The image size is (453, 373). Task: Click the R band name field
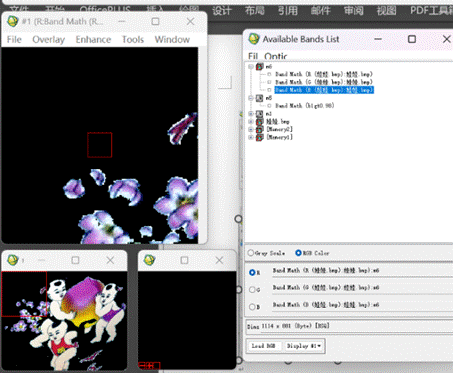(362, 271)
